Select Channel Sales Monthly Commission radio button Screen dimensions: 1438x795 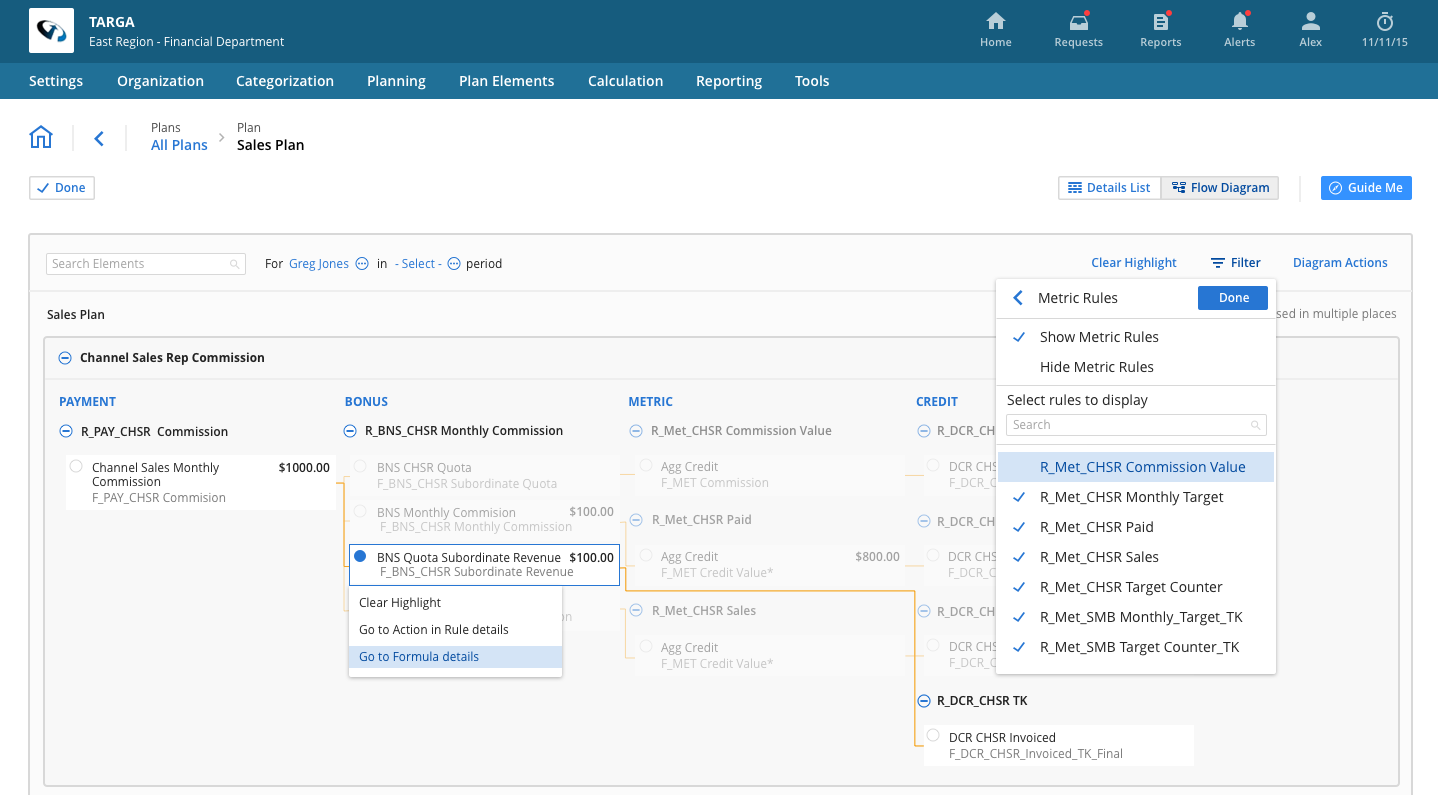[76, 466]
